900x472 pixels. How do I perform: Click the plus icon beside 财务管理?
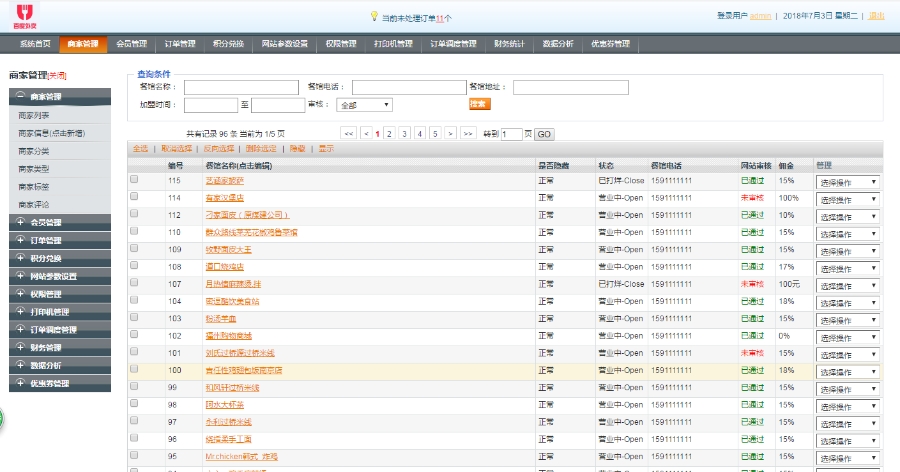[x=20, y=347]
